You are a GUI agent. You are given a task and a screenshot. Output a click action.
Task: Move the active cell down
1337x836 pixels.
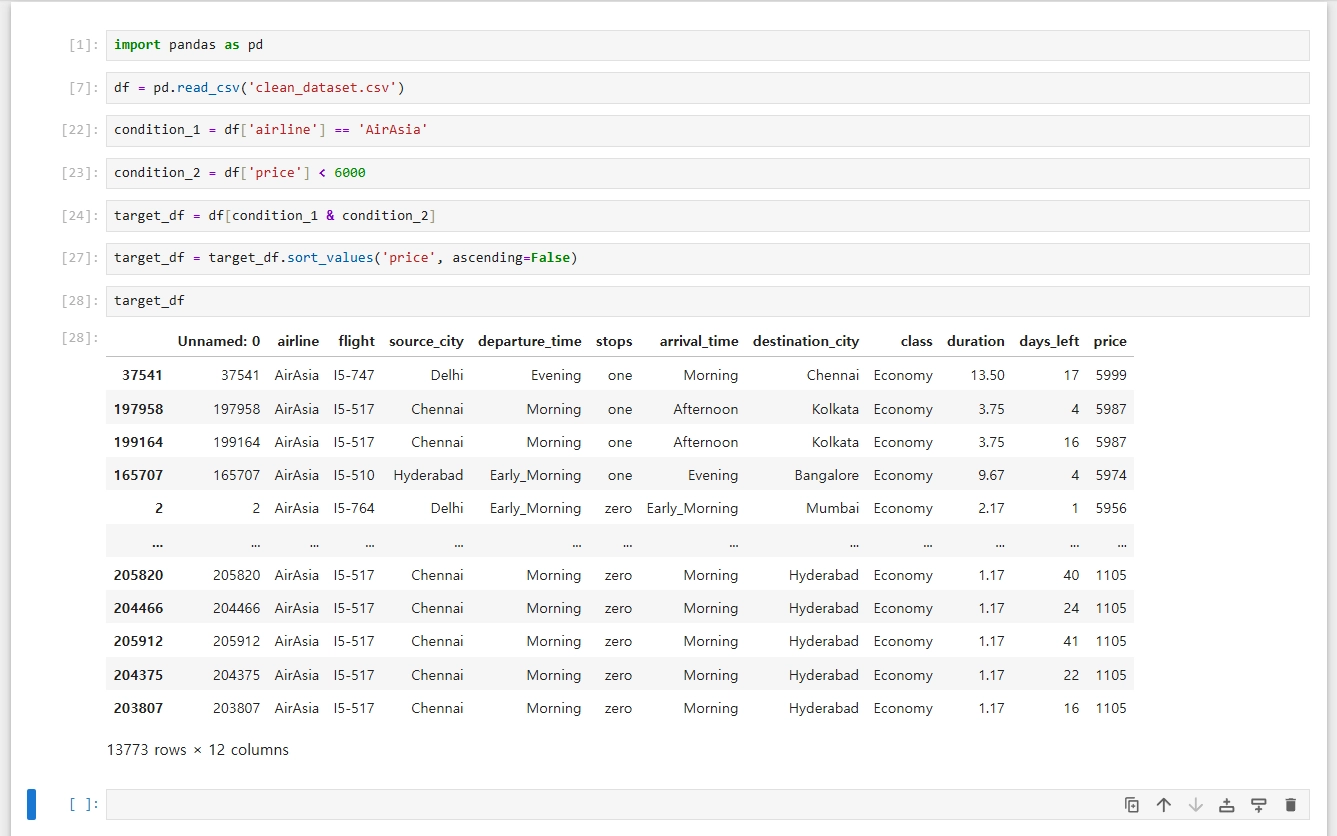(1195, 805)
